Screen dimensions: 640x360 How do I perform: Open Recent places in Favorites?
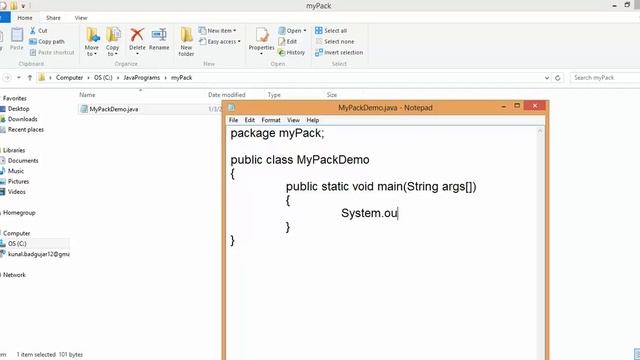(26, 129)
